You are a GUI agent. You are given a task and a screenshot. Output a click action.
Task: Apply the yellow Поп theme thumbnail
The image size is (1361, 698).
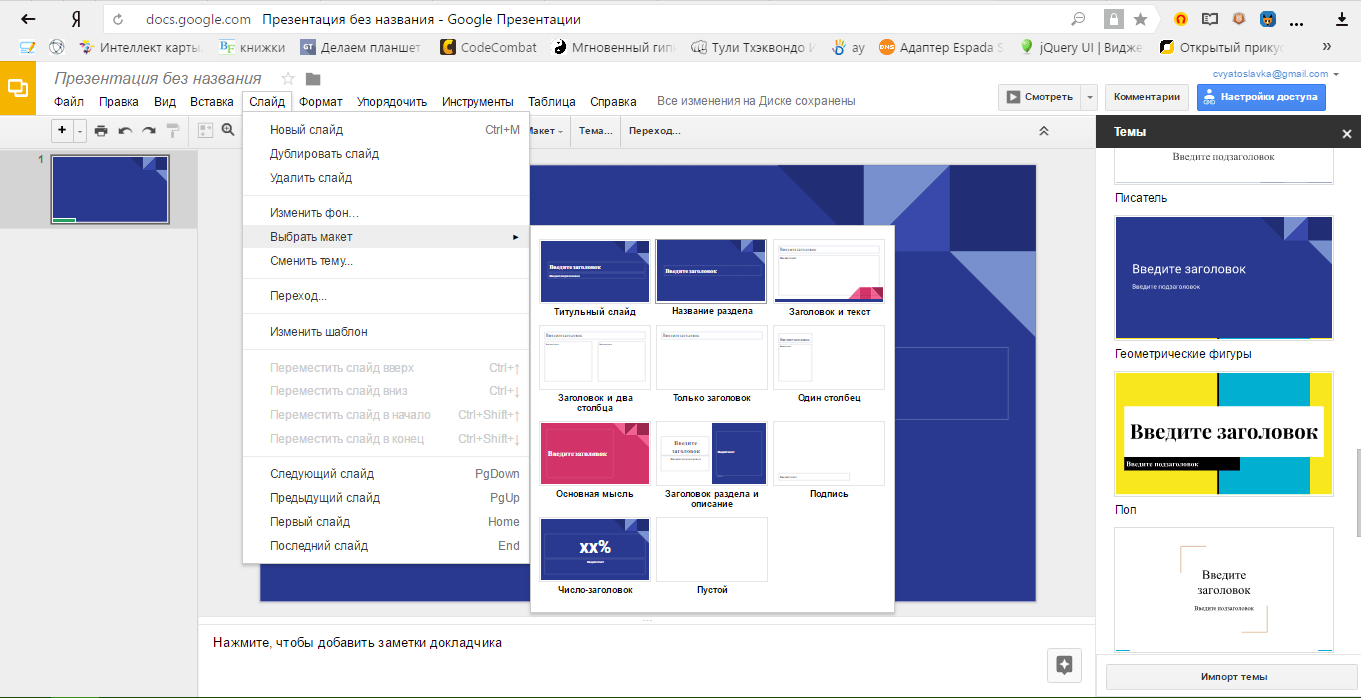click(x=1223, y=433)
